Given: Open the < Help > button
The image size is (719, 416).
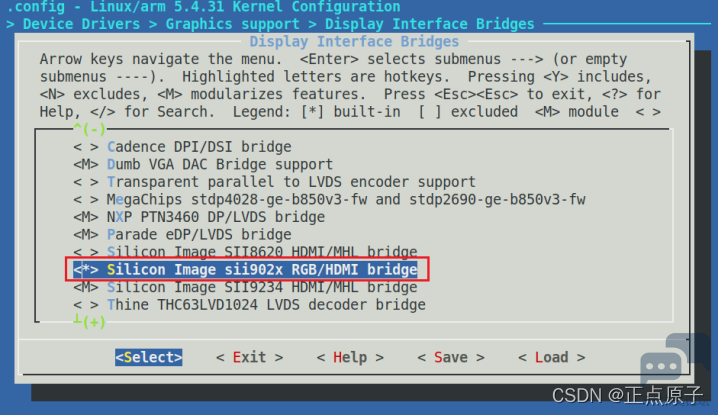Looking at the screenshot, I should point(350,357).
